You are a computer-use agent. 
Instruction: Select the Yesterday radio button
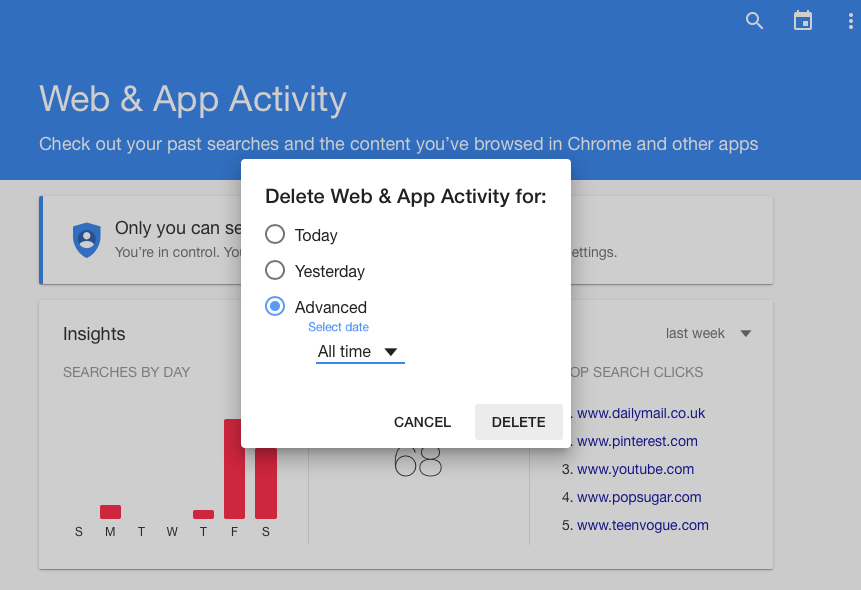275,271
